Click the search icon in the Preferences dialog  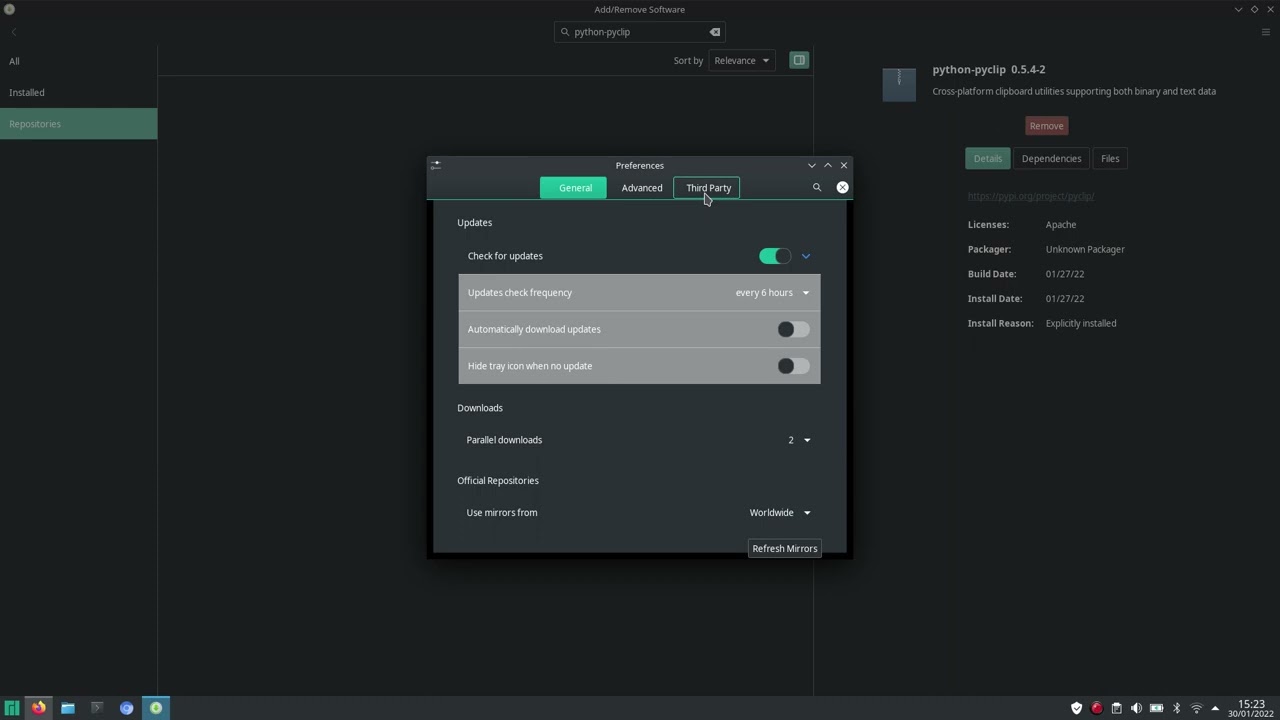[817, 188]
